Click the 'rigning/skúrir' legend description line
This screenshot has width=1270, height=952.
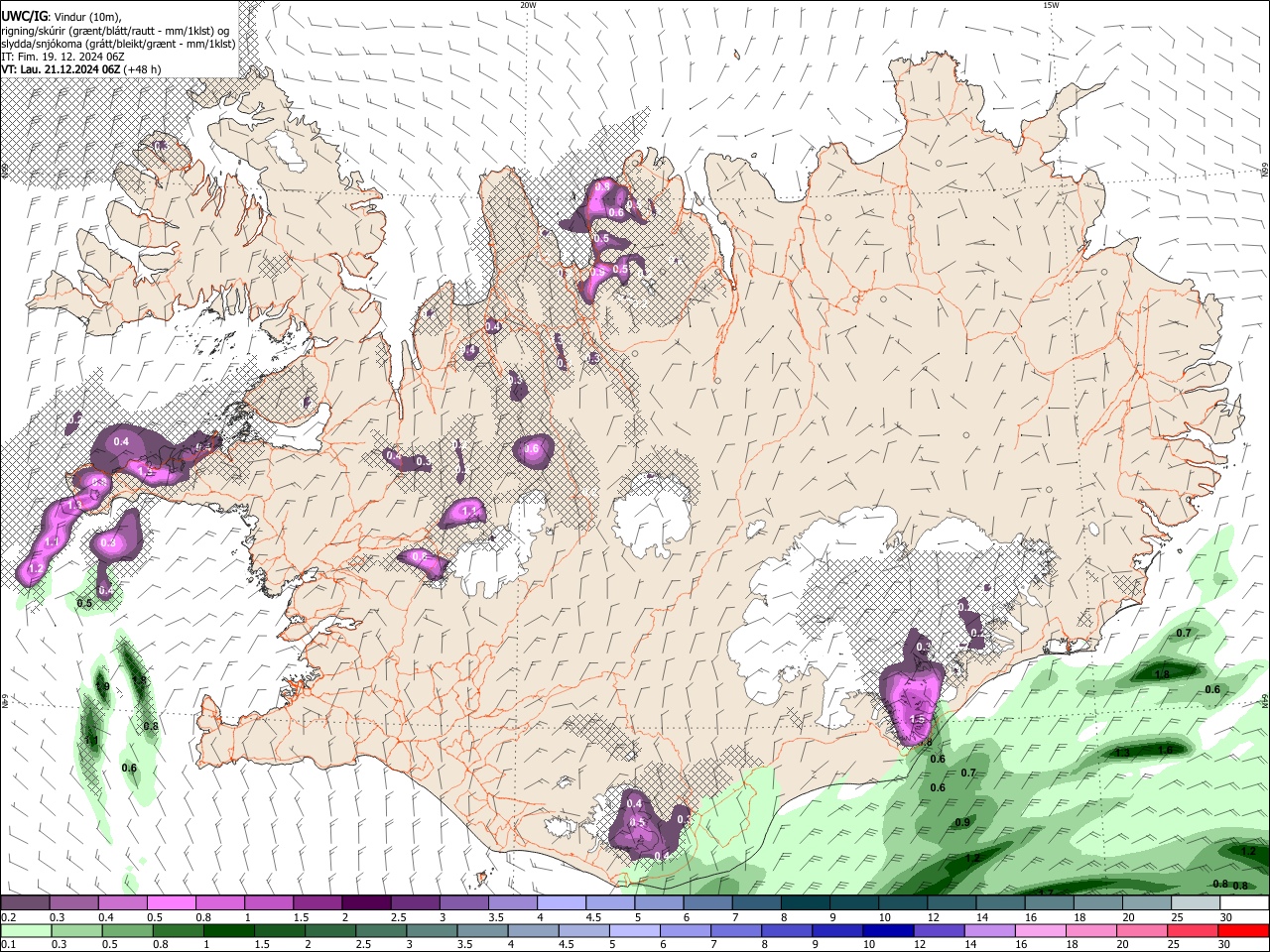(115, 31)
